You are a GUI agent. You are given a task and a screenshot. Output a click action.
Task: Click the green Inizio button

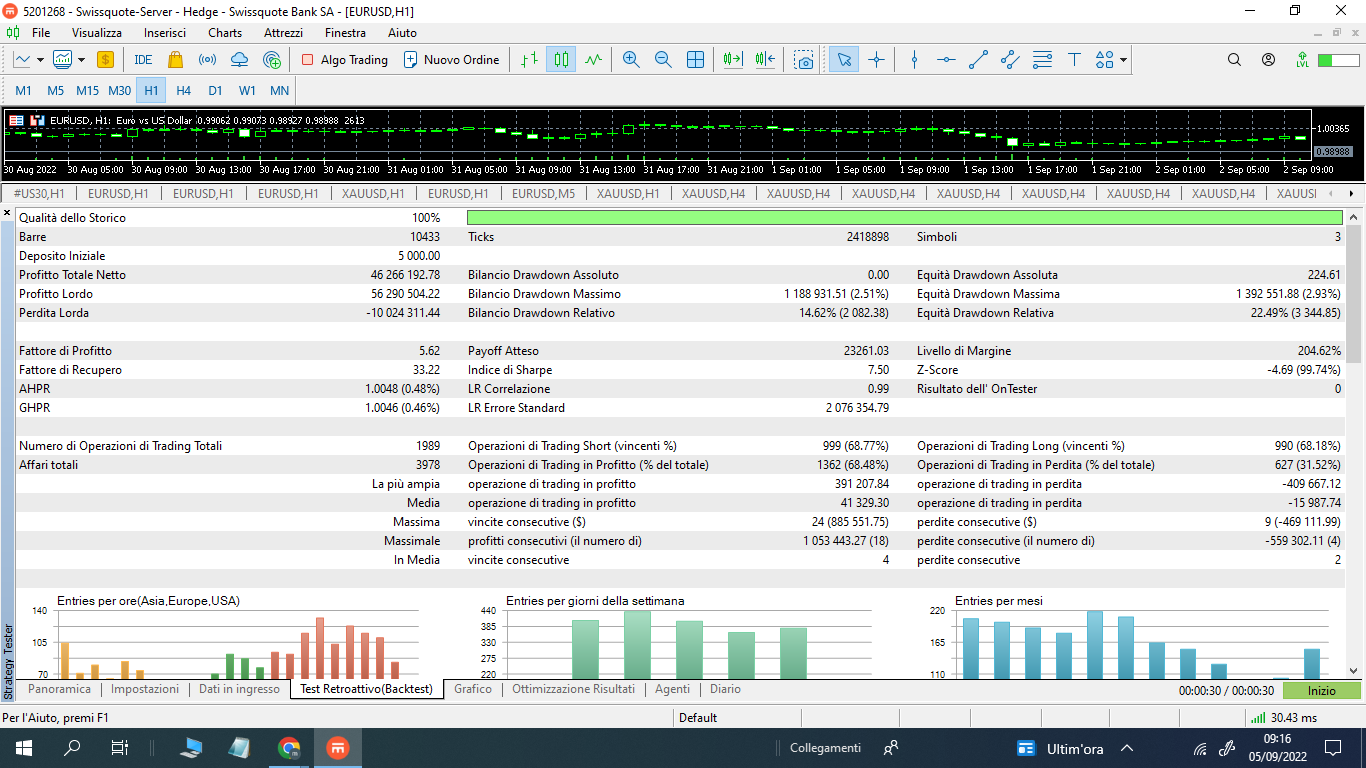coord(1321,690)
